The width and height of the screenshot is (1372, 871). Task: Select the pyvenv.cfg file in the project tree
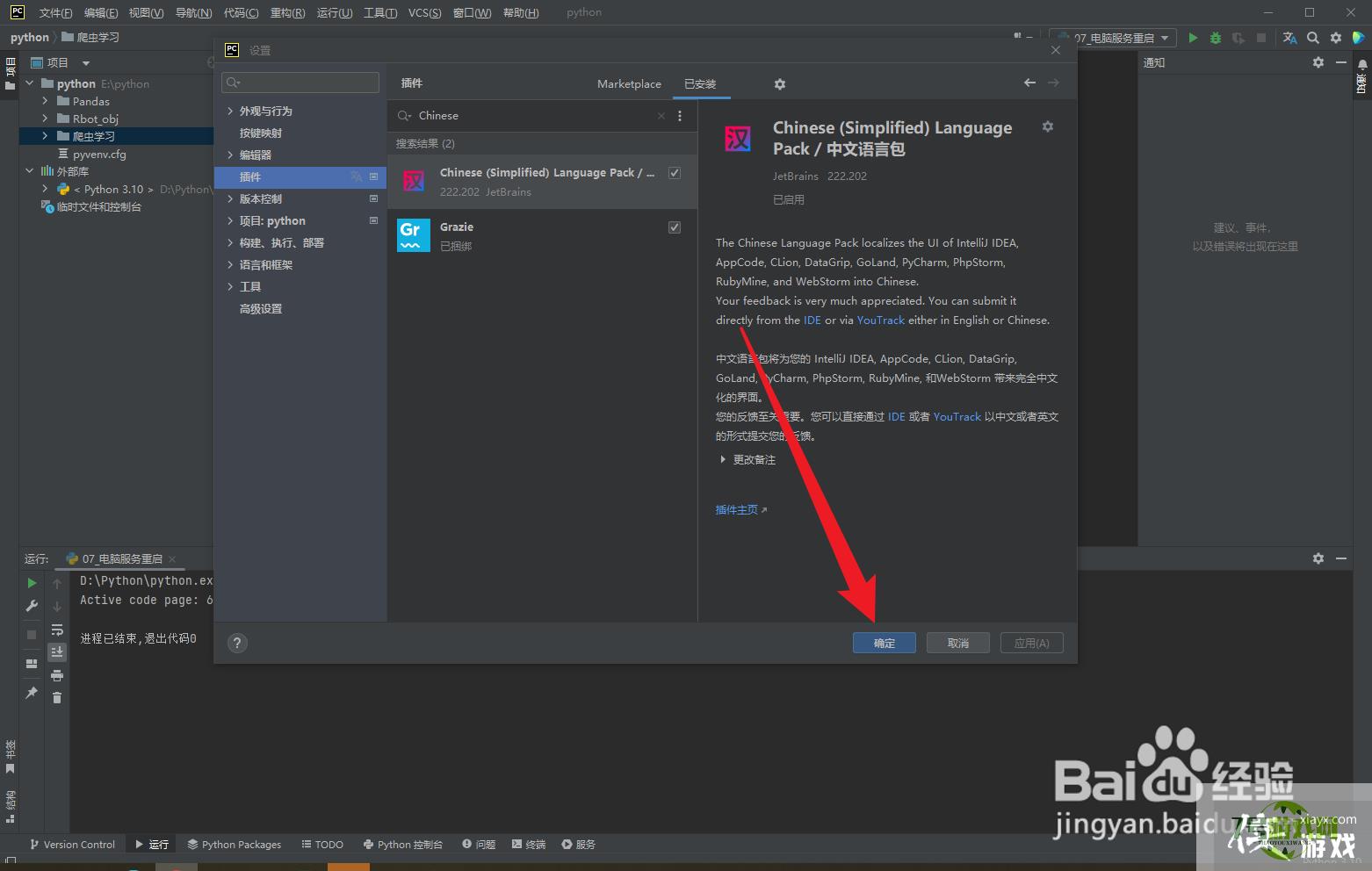tap(99, 154)
